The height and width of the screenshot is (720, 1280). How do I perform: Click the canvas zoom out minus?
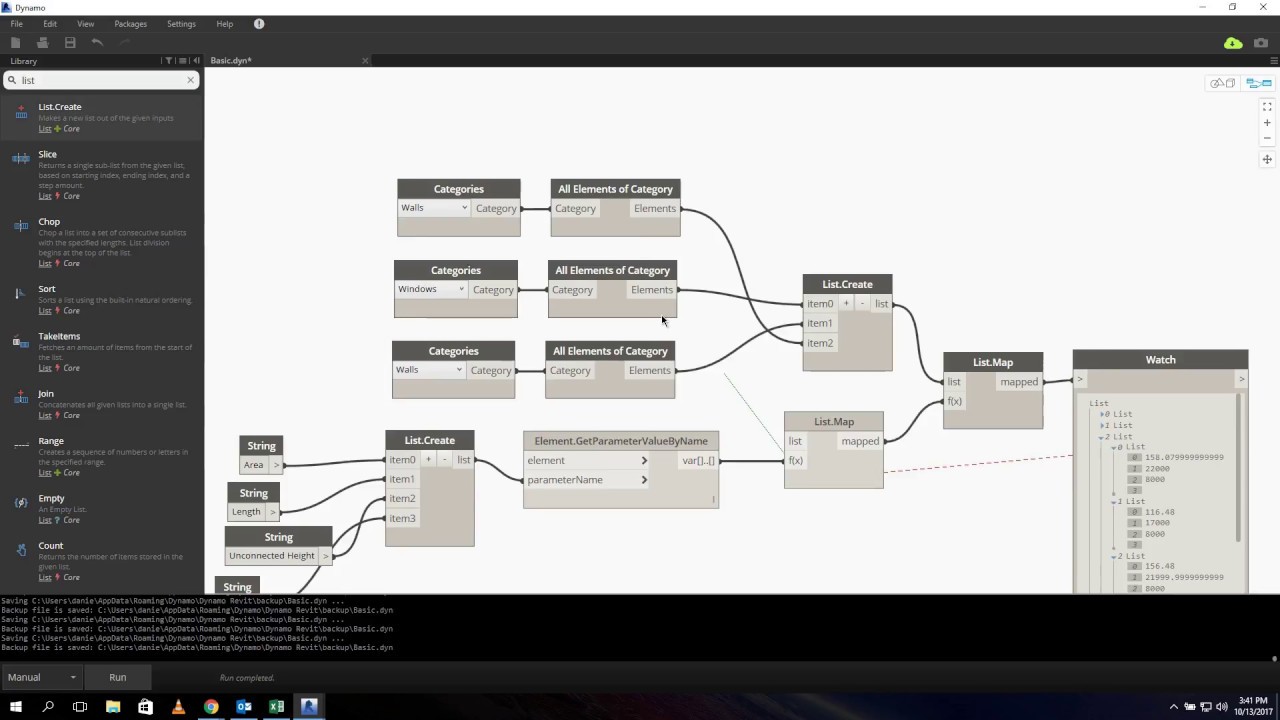coord(1267,138)
